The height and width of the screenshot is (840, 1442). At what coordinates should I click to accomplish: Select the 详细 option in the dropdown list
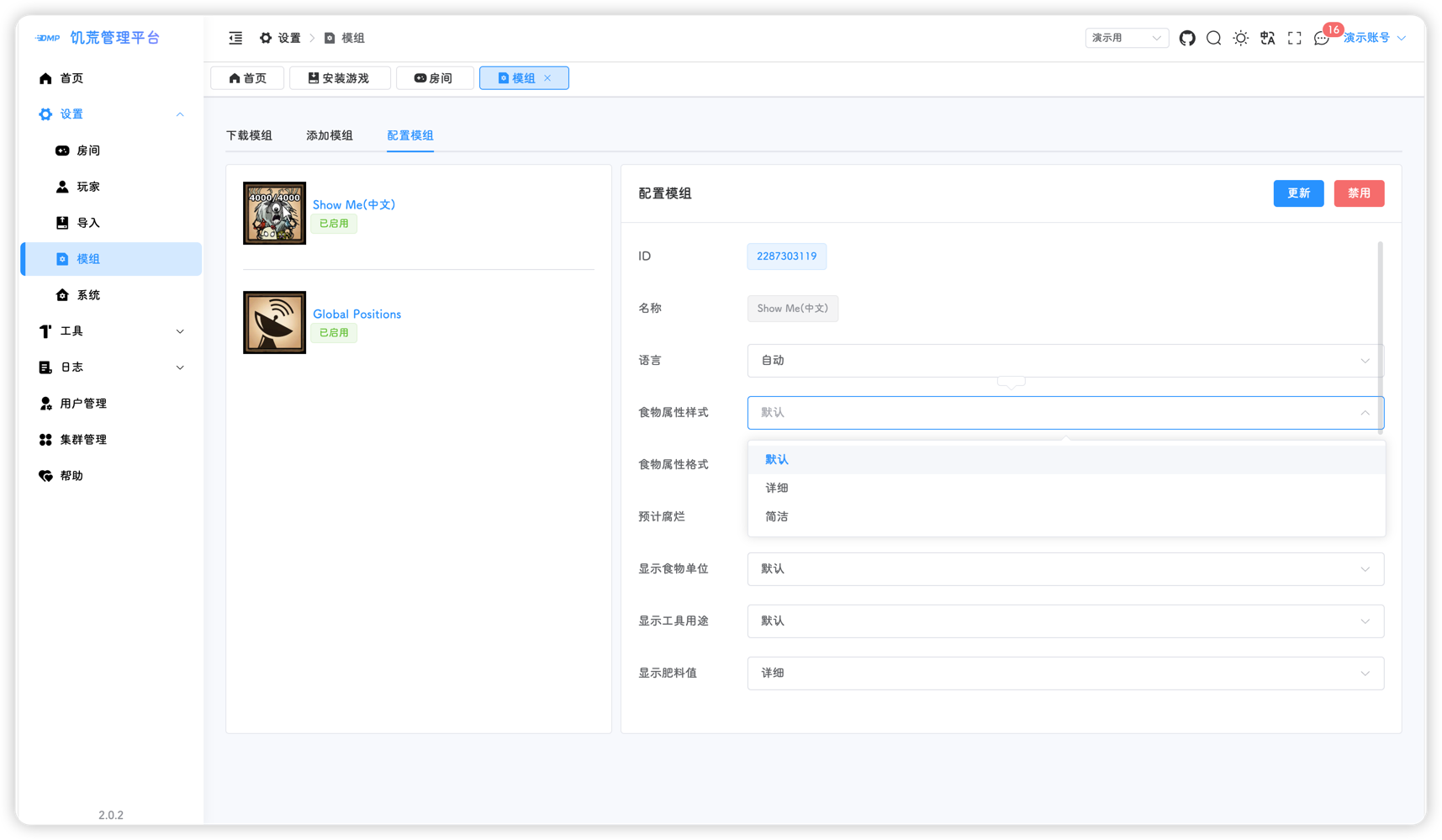776,488
